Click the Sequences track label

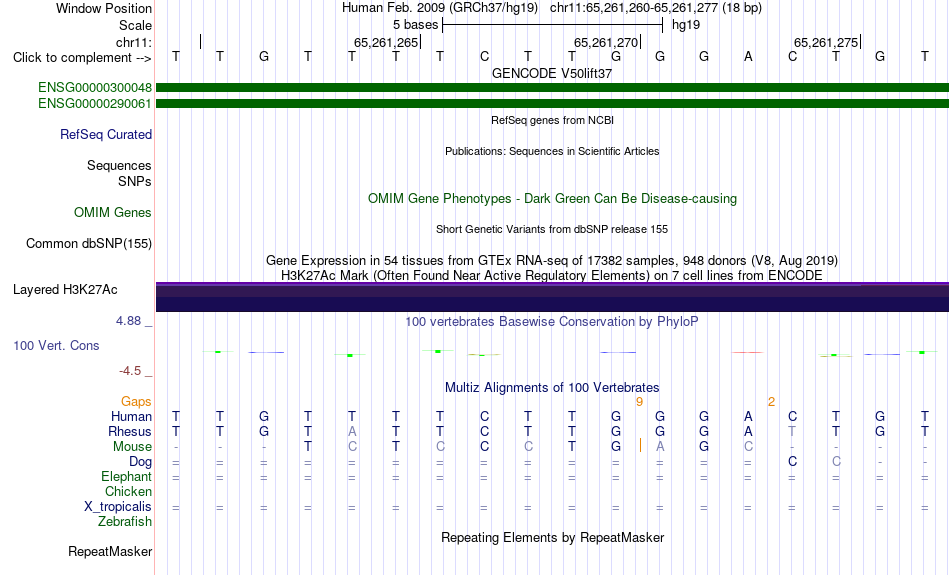119,165
